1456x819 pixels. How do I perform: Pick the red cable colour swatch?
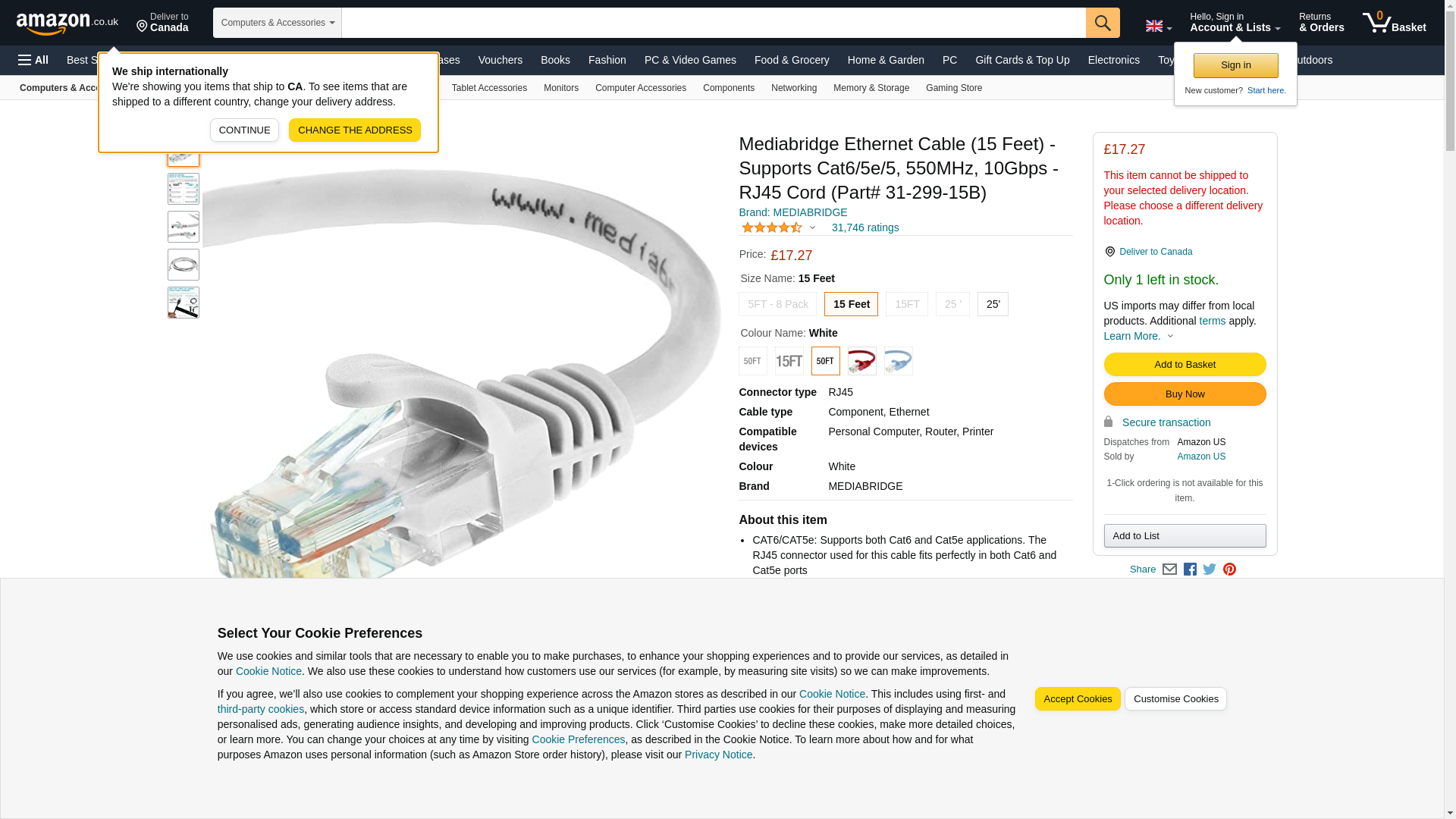(x=861, y=361)
